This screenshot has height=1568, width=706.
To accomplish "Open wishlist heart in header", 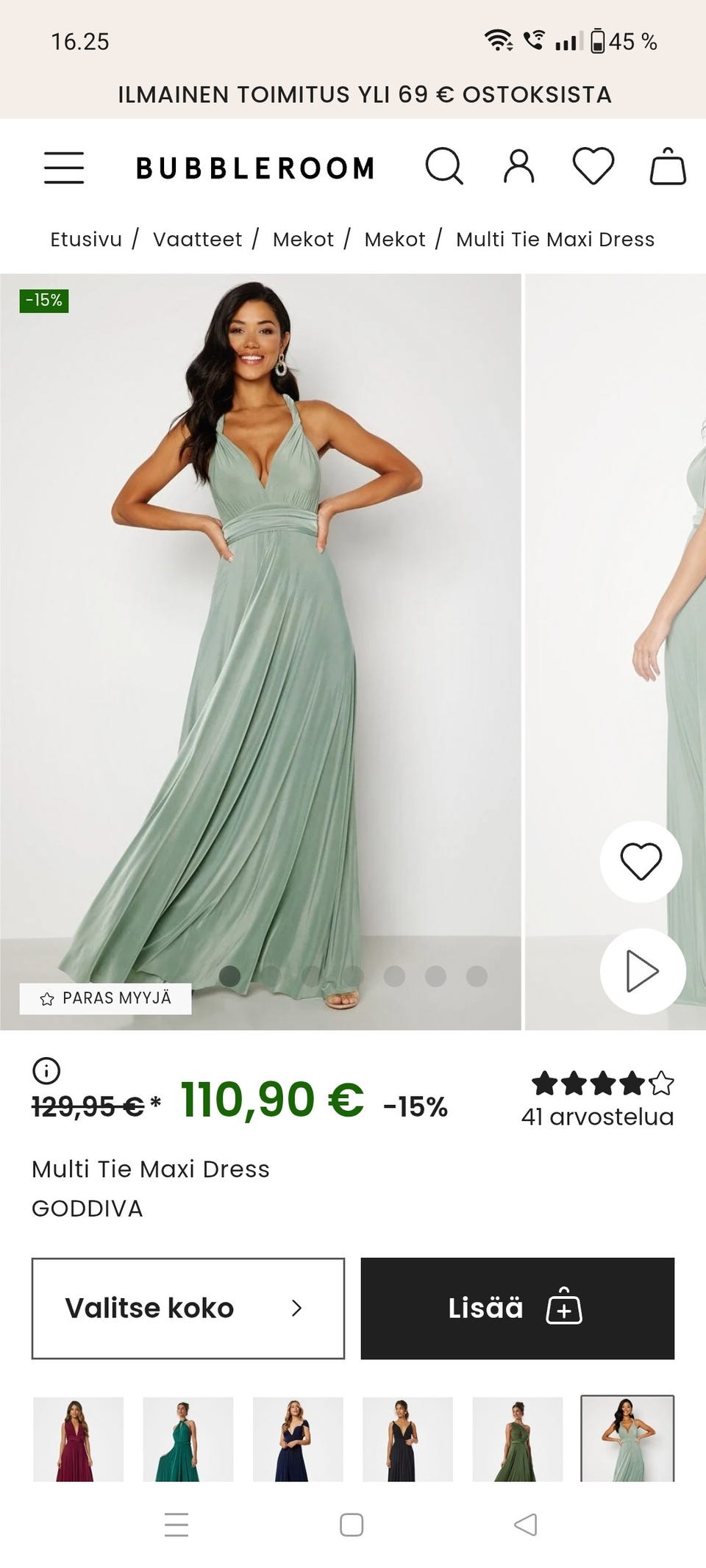I will tap(593, 166).
